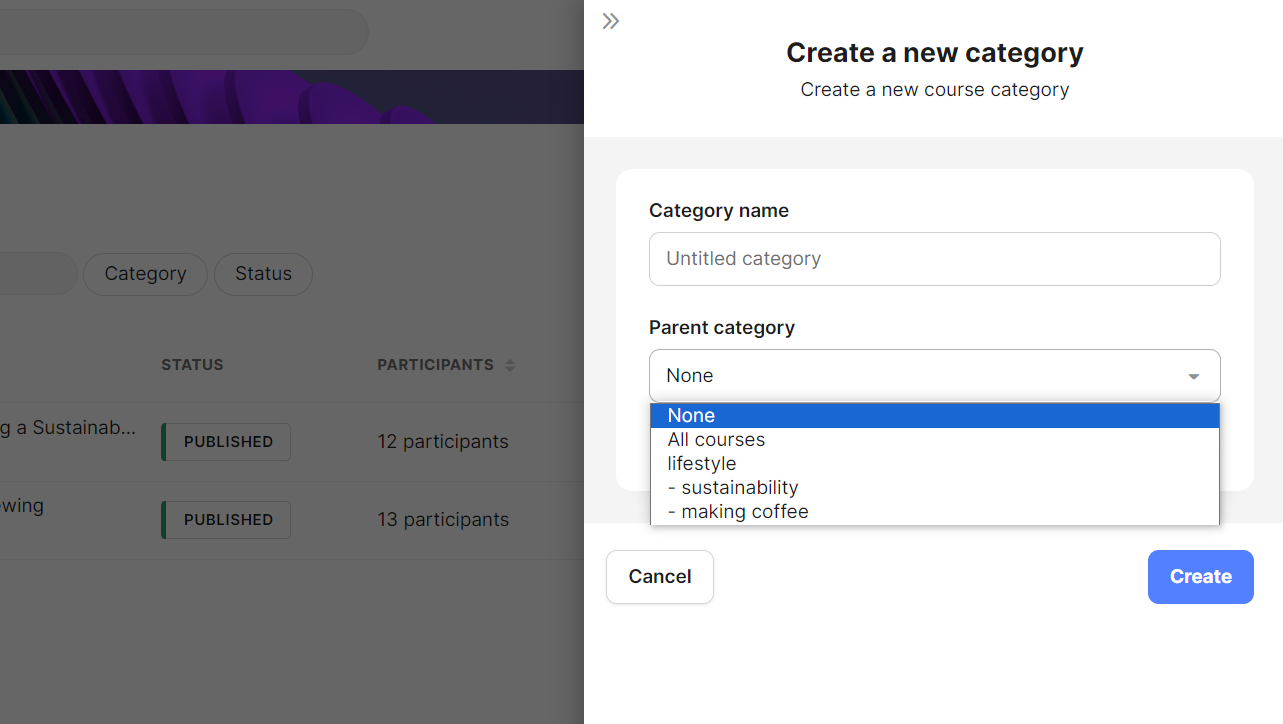This screenshot has width=1283, height=724.
Task: Open the Category filter pill
Action: [145, 274]
